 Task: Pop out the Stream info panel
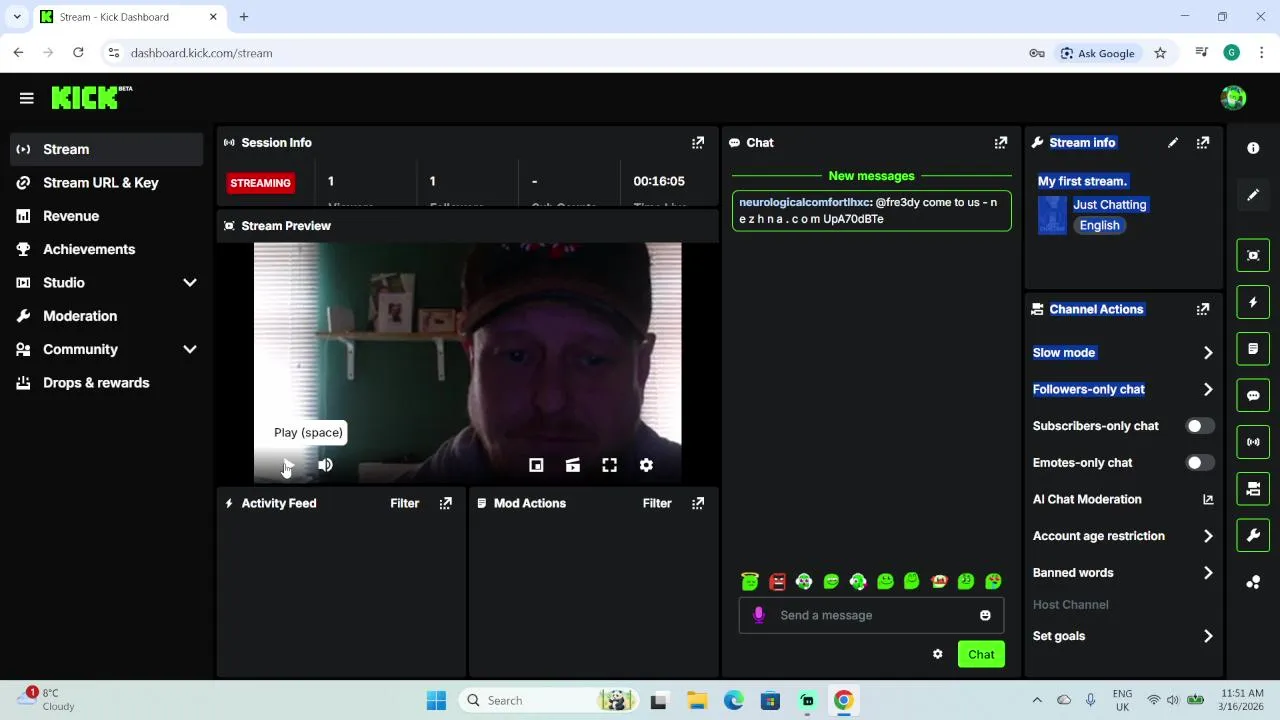pos(1203,143)
